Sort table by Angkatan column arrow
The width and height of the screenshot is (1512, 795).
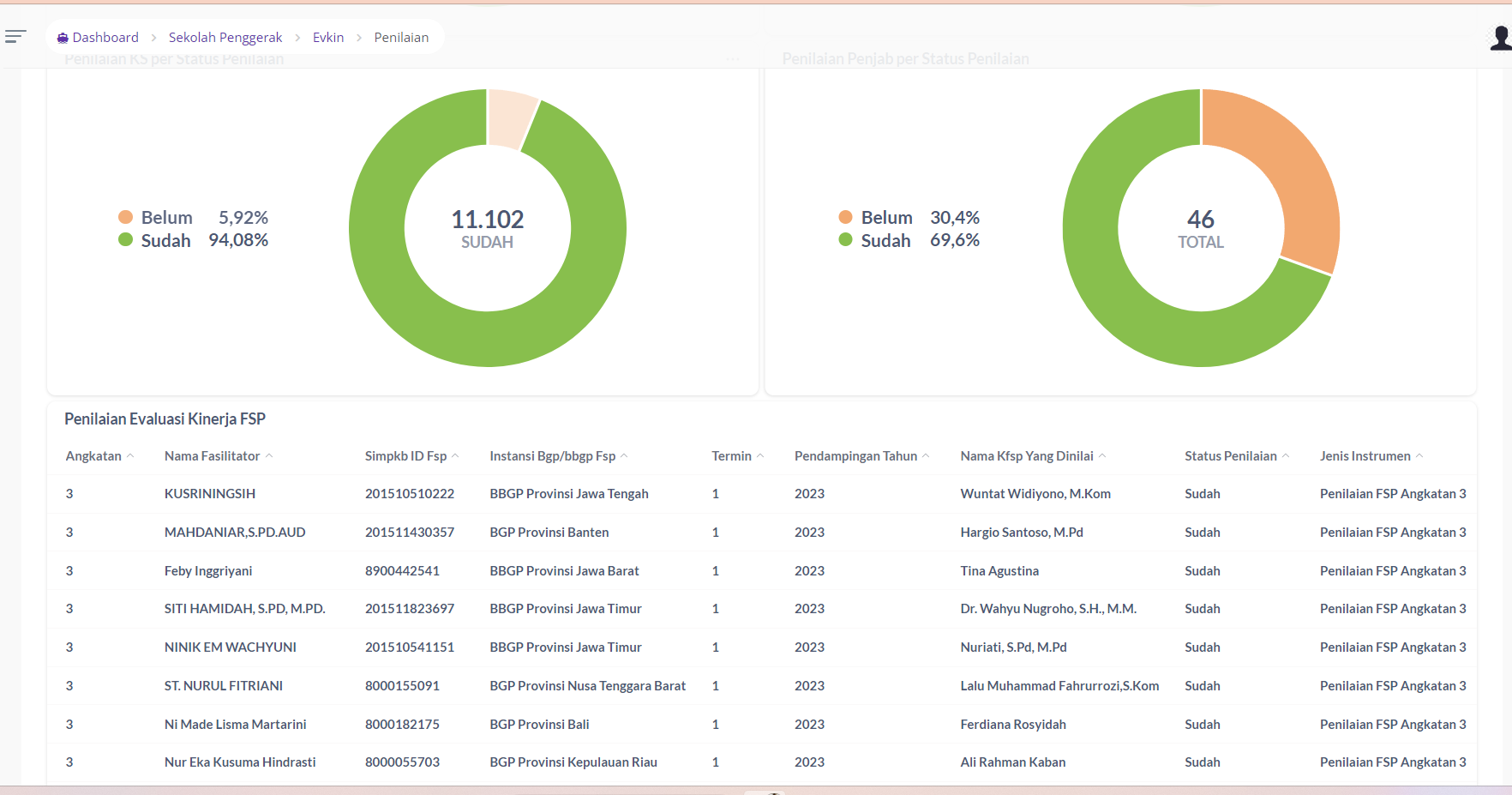click(x=130, y=456)
